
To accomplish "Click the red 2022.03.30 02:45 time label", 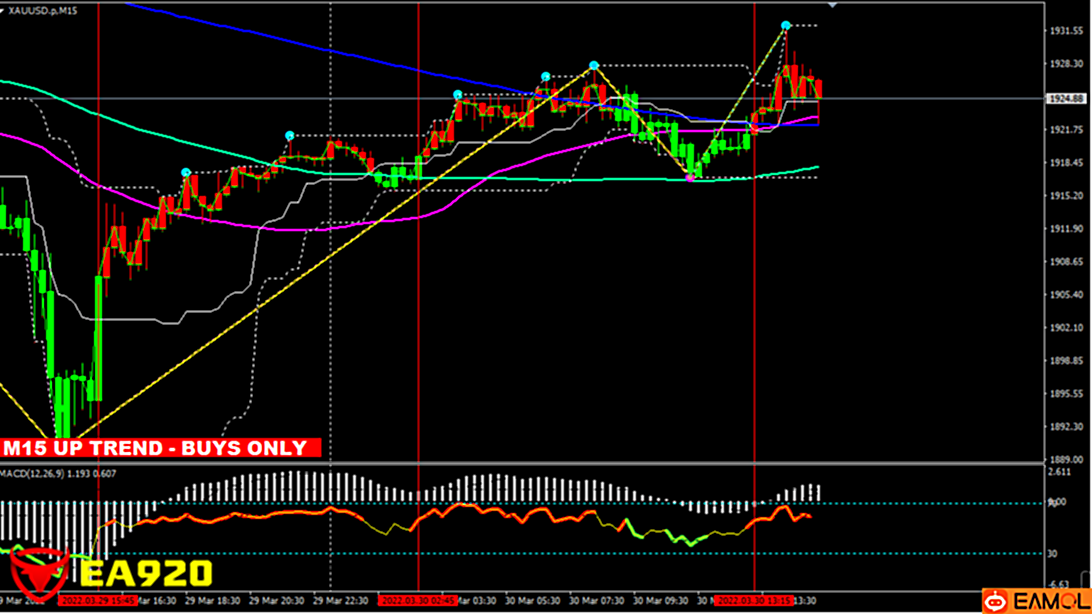I will pos(418,601).
